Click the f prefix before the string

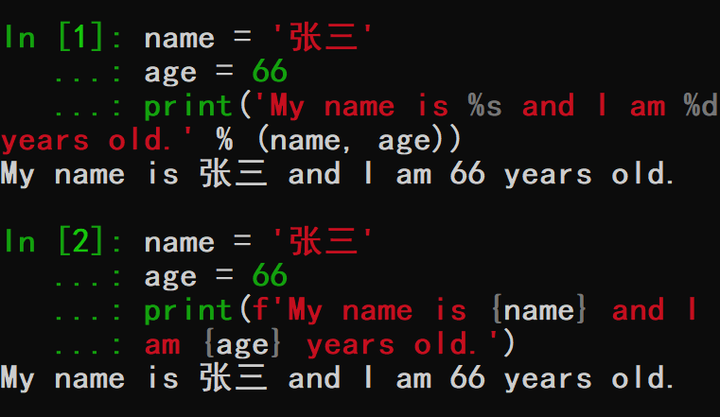point(260,309)
